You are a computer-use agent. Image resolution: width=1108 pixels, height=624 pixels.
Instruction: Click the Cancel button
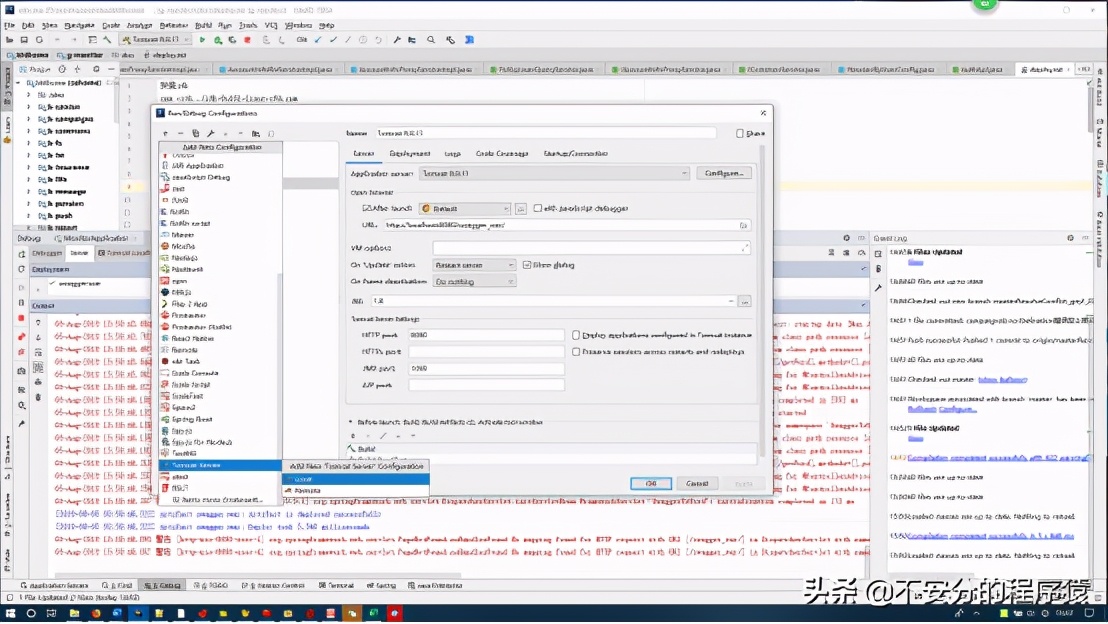point(697,483)
